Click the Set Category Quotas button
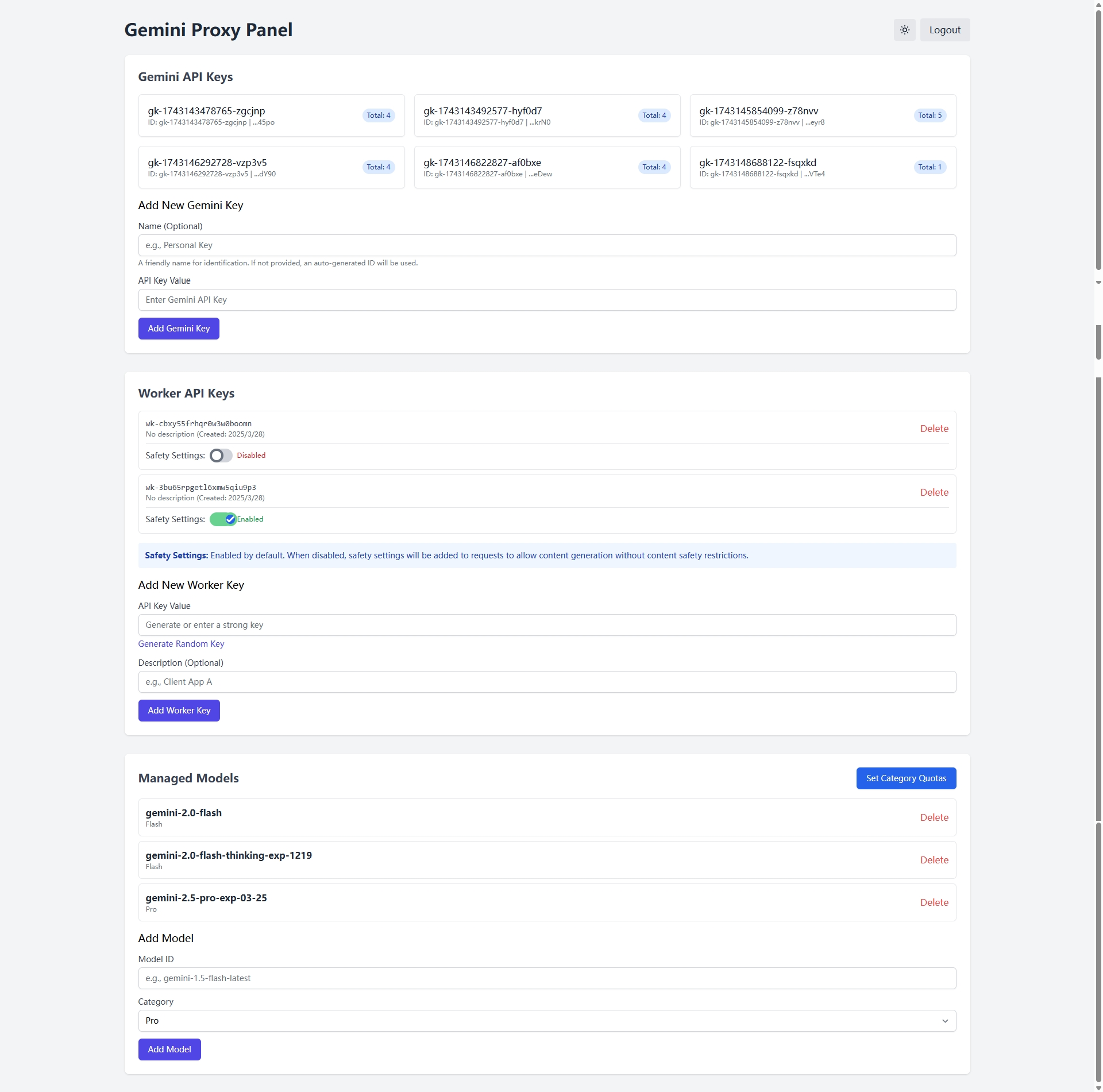 coord(906,778)
